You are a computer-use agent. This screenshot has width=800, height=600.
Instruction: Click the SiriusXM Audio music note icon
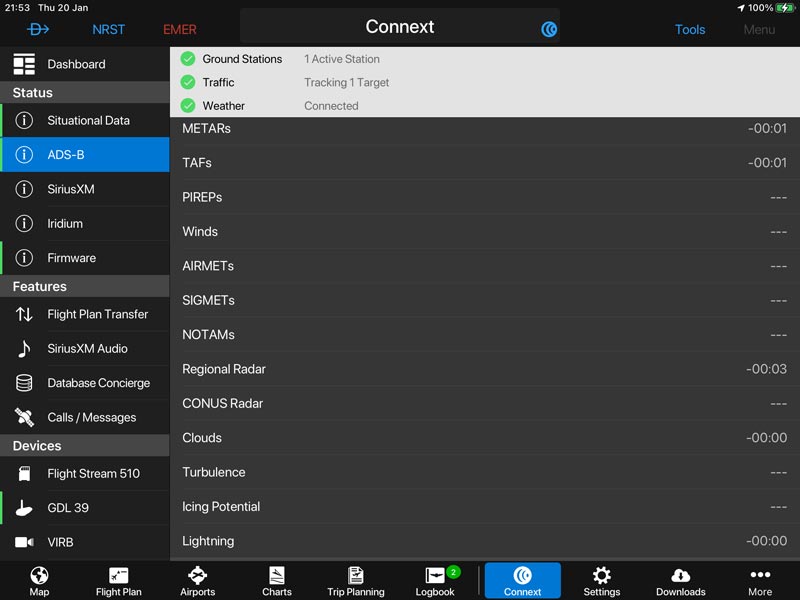pyautogui.click(x=24, y=348)
